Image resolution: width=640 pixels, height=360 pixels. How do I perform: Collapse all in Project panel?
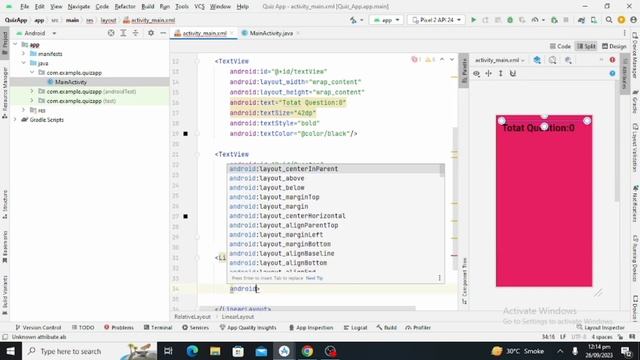[136, 33]
